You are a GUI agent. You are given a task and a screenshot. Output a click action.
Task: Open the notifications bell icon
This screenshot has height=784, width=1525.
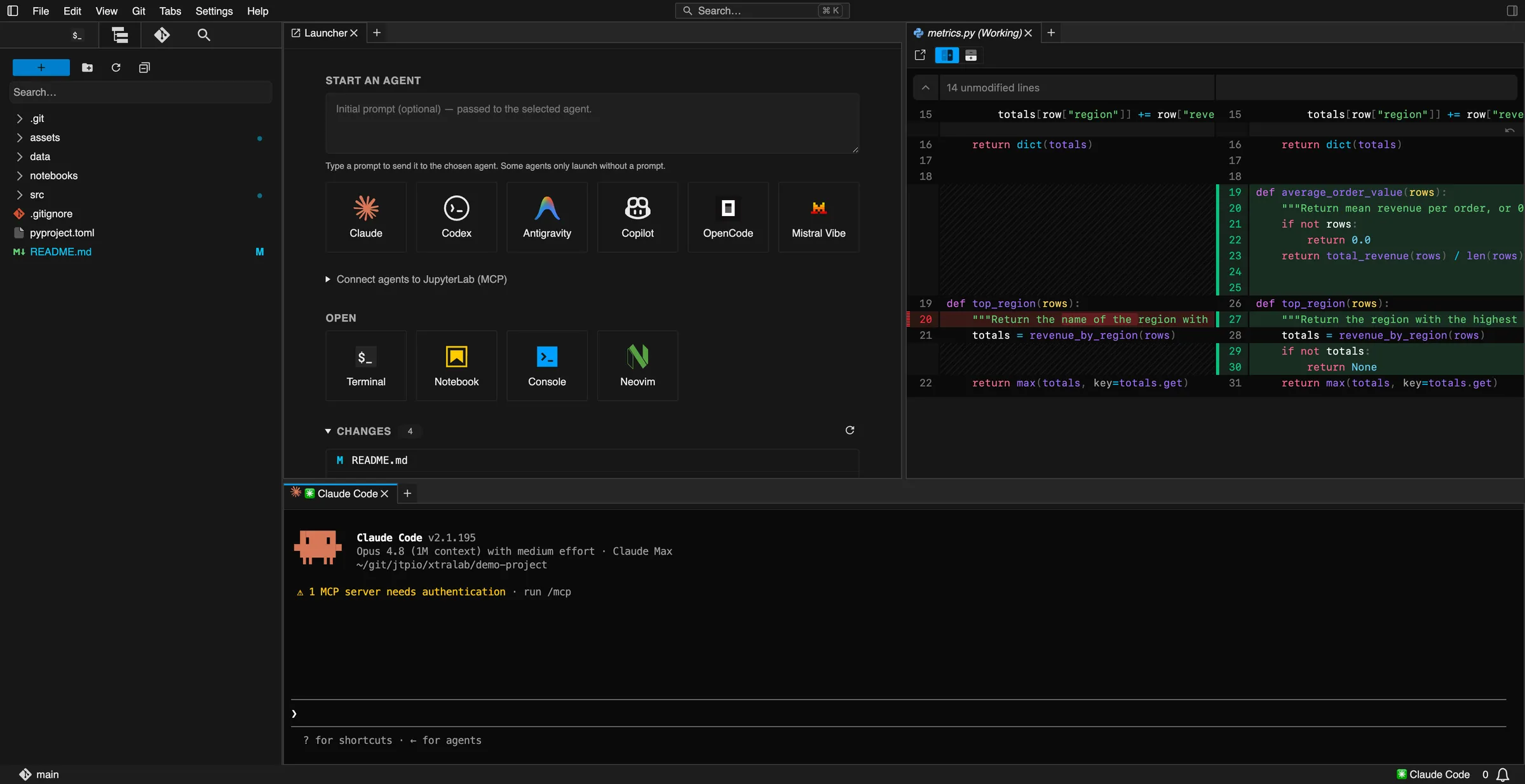point(1503,774)
